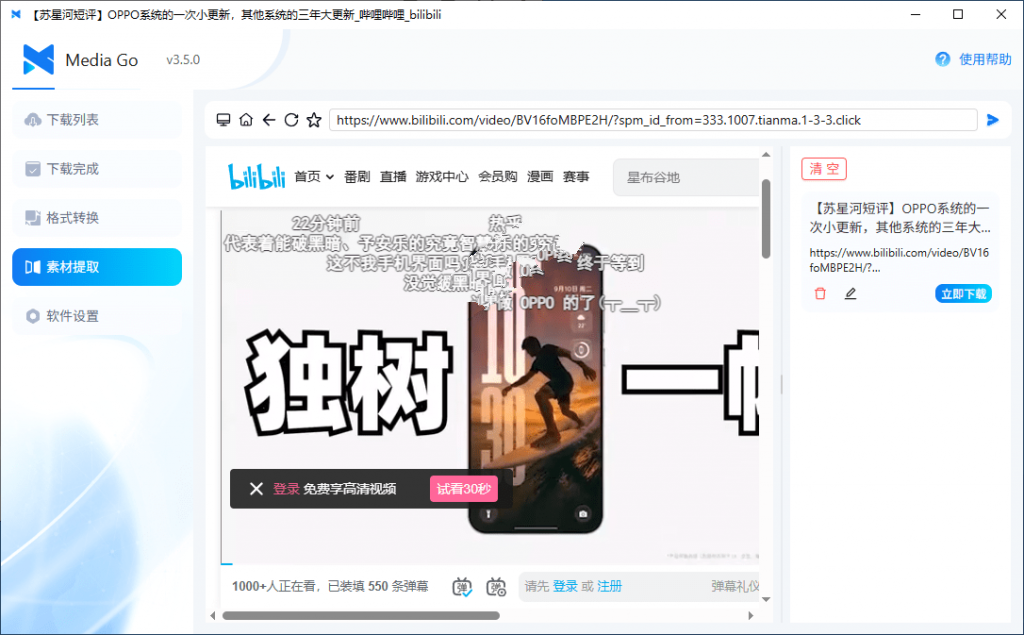Go to browser home page icon
1024x635 pixels.
pos(246,120)
